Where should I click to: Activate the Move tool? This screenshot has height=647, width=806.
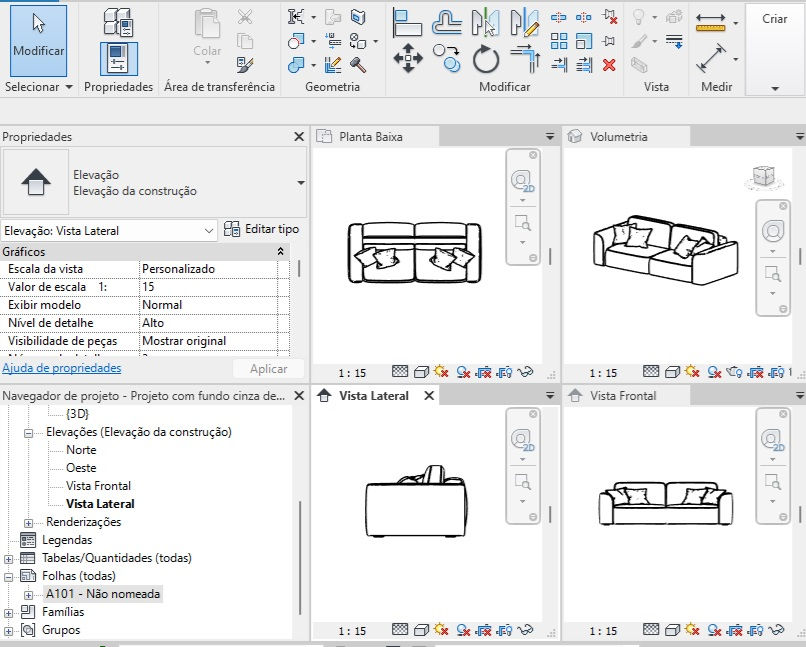click(x=408, y=58)
